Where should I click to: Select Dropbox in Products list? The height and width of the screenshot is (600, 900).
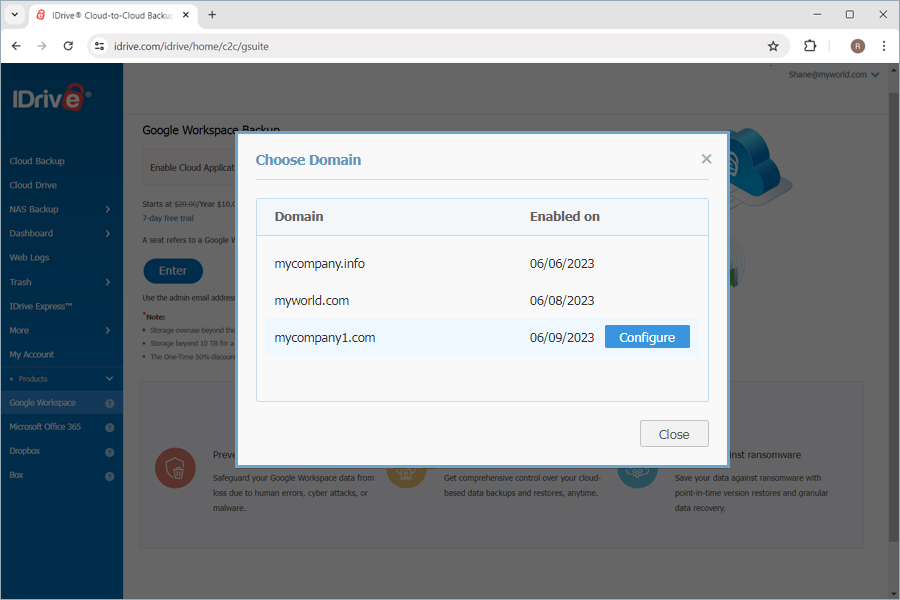coord(25,451)
